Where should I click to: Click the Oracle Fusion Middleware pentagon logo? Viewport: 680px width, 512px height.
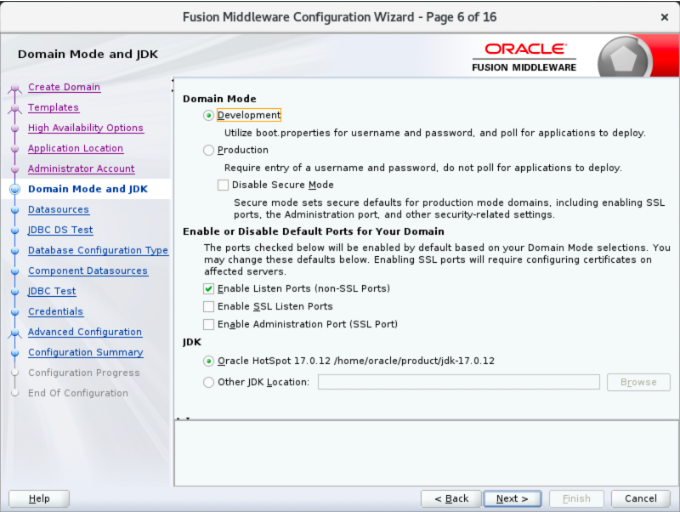pos(624,58)
